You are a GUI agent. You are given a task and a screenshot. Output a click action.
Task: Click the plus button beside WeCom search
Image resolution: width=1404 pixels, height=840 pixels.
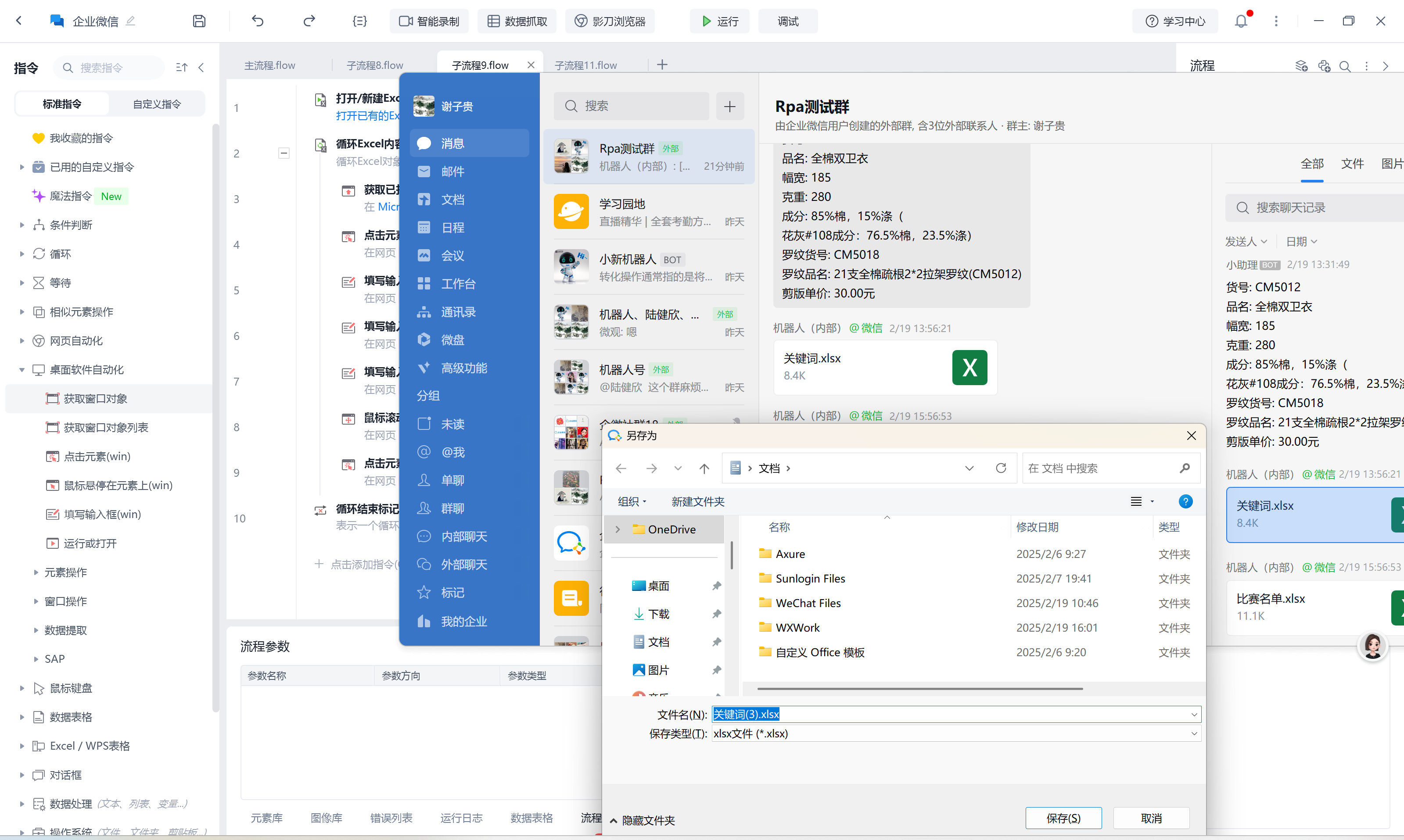point(729,106)
